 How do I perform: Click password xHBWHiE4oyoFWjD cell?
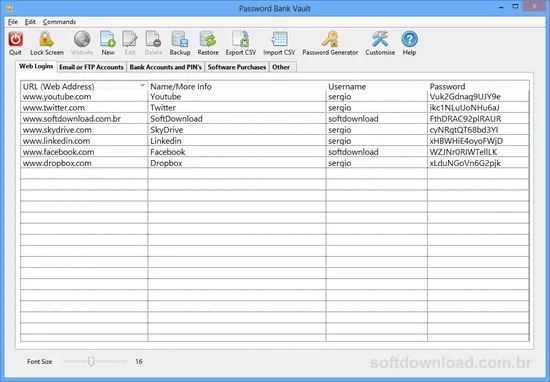coord(478,141)
